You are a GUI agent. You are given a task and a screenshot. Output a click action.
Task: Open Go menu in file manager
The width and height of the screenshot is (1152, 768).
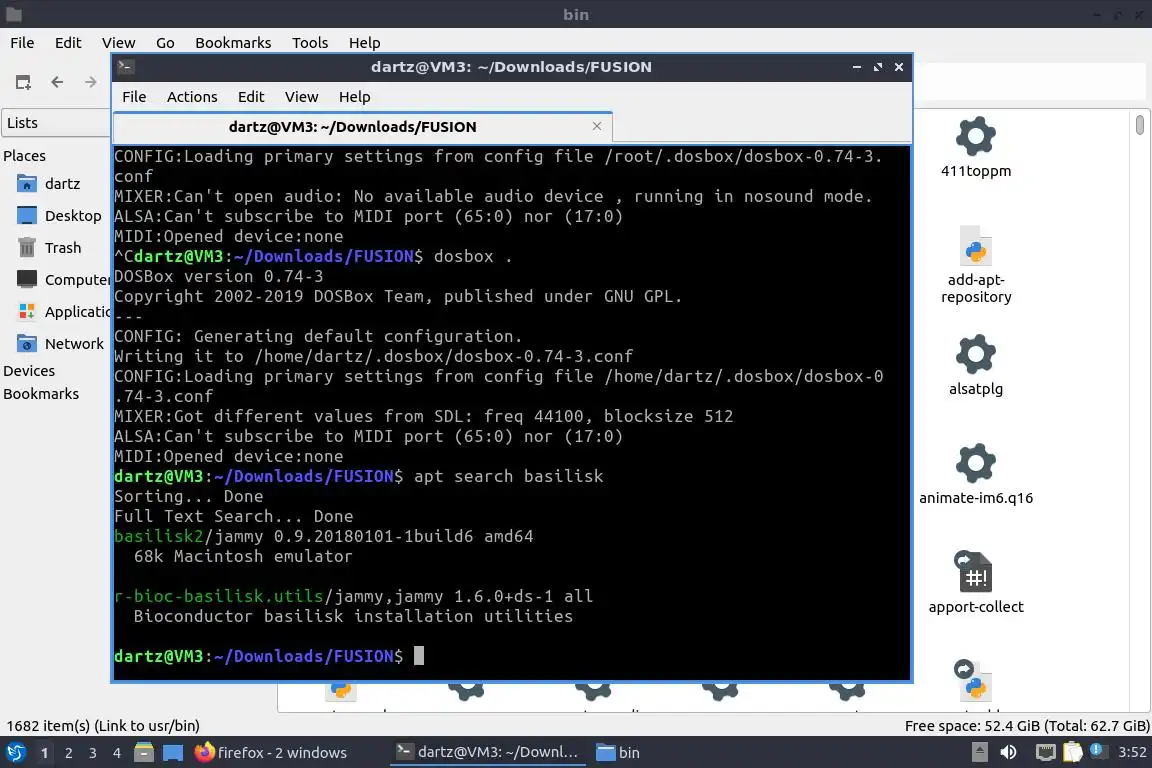(165, 43)
